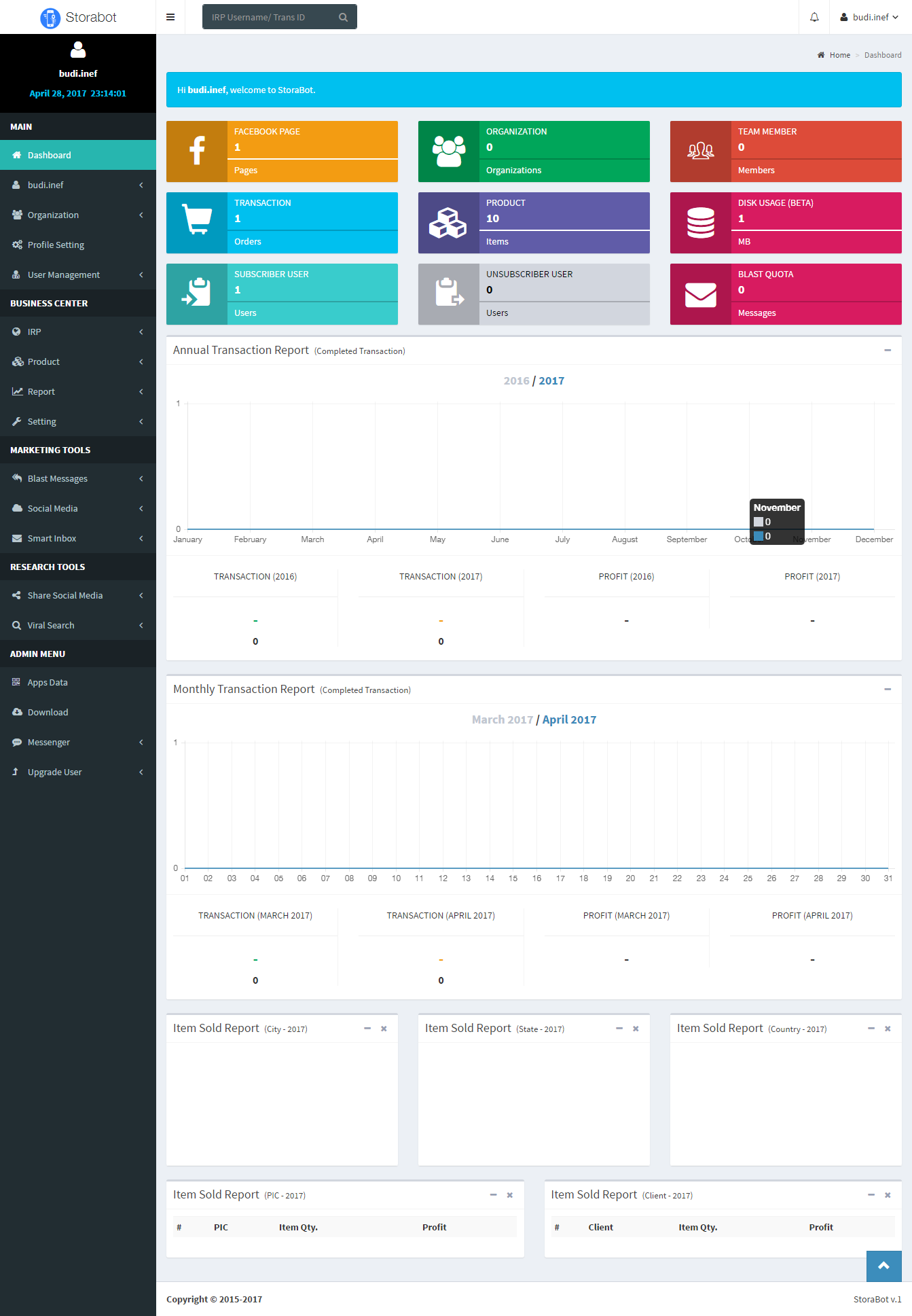The width and height of the screenshot is (912, 1316).
Task: Click the Home breadcrumb house icon
Action: 821,55
